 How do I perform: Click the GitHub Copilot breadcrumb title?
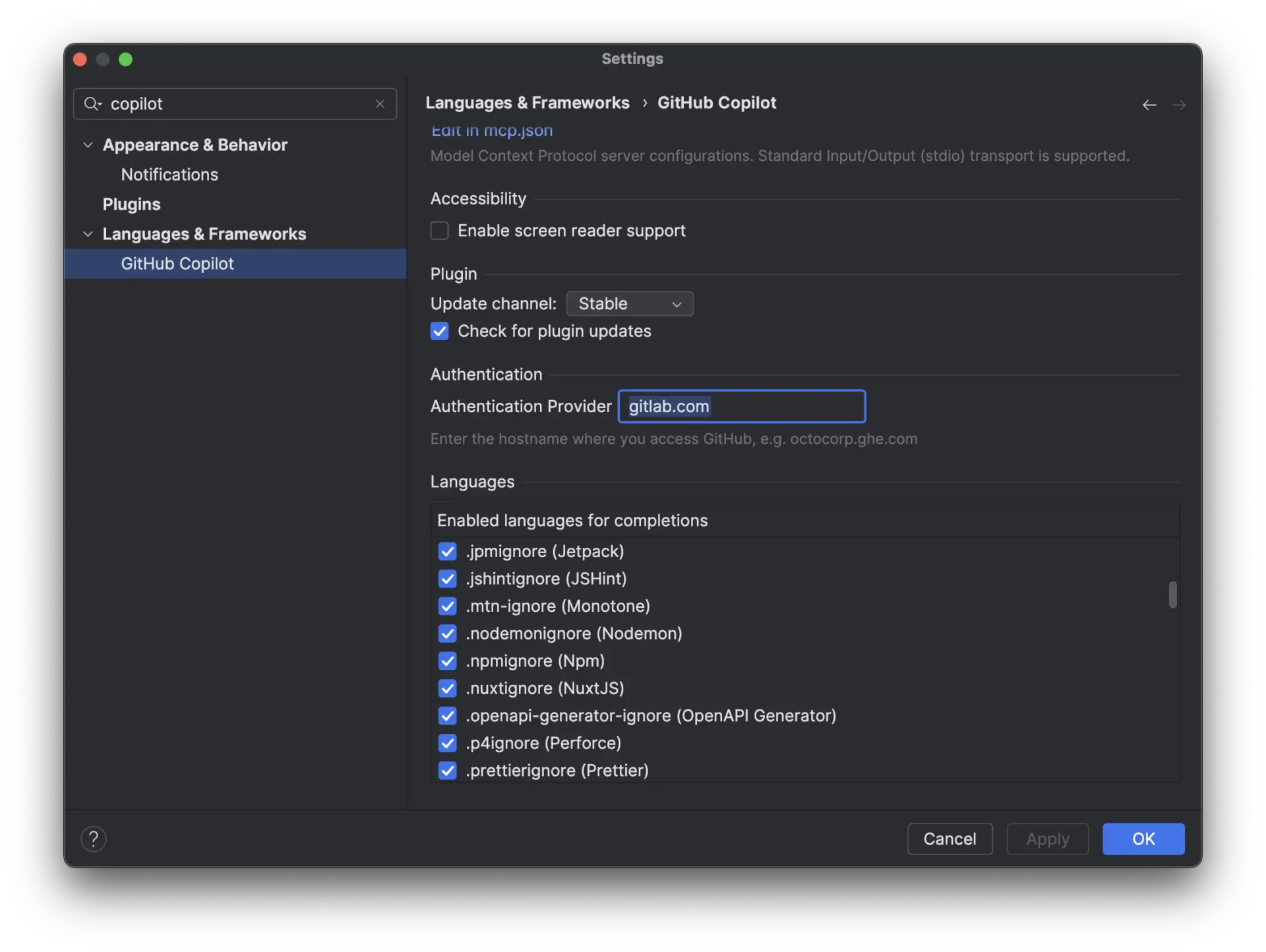717,103
